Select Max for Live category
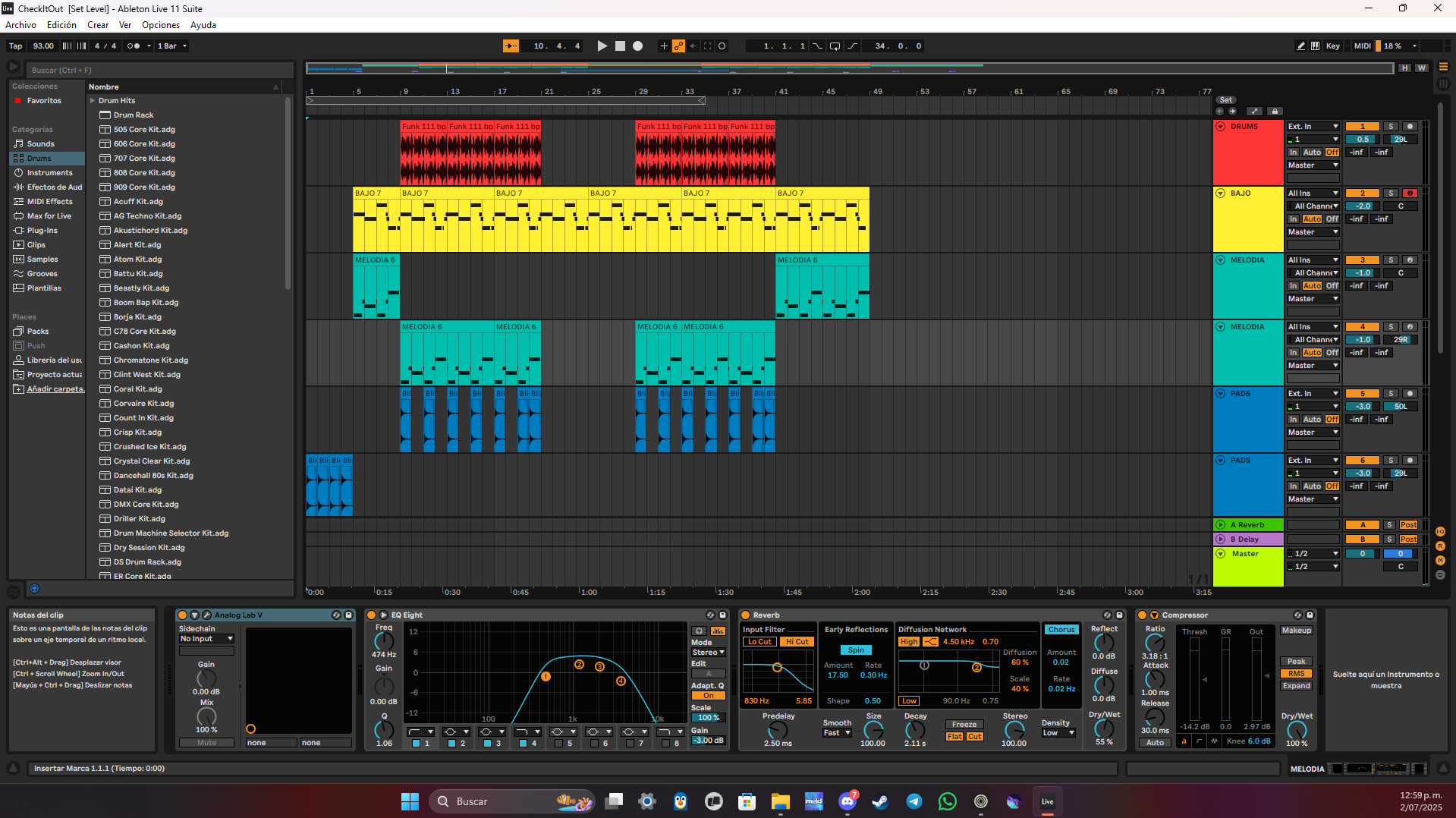The image size is (1456, 818). point(49,216)
